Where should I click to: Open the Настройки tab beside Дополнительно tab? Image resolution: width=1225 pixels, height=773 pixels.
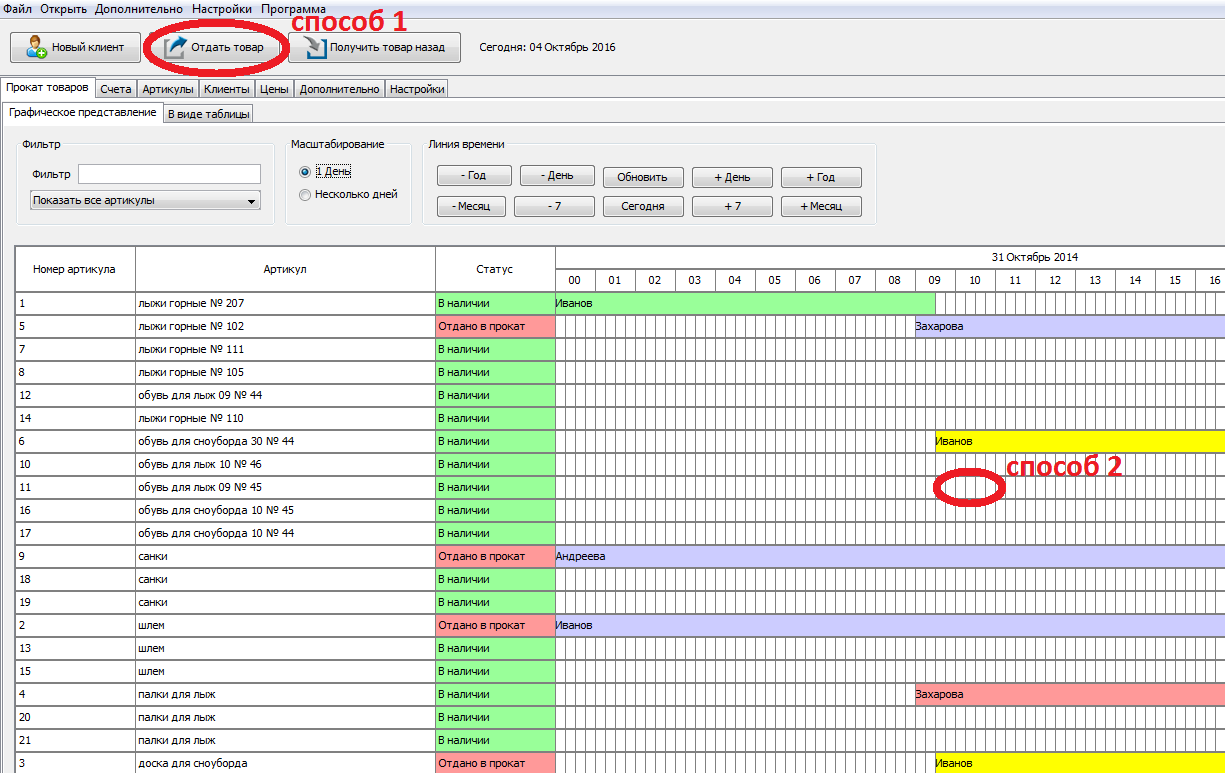coord(417,89)
